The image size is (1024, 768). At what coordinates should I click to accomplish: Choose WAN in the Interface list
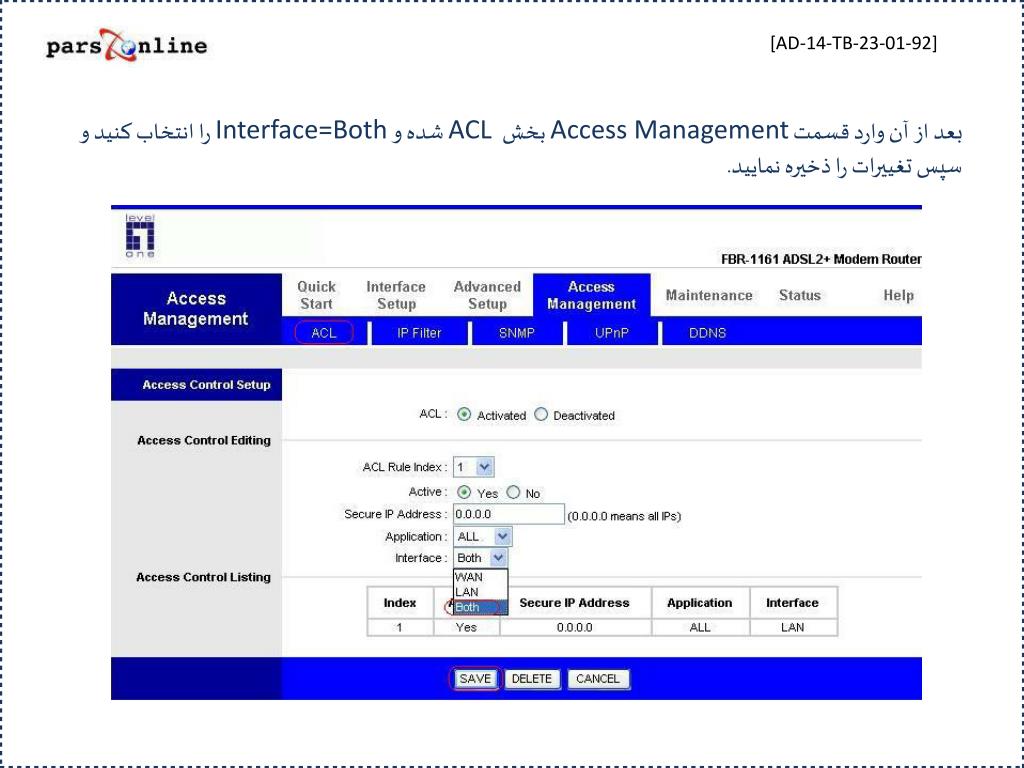[480, 577]
